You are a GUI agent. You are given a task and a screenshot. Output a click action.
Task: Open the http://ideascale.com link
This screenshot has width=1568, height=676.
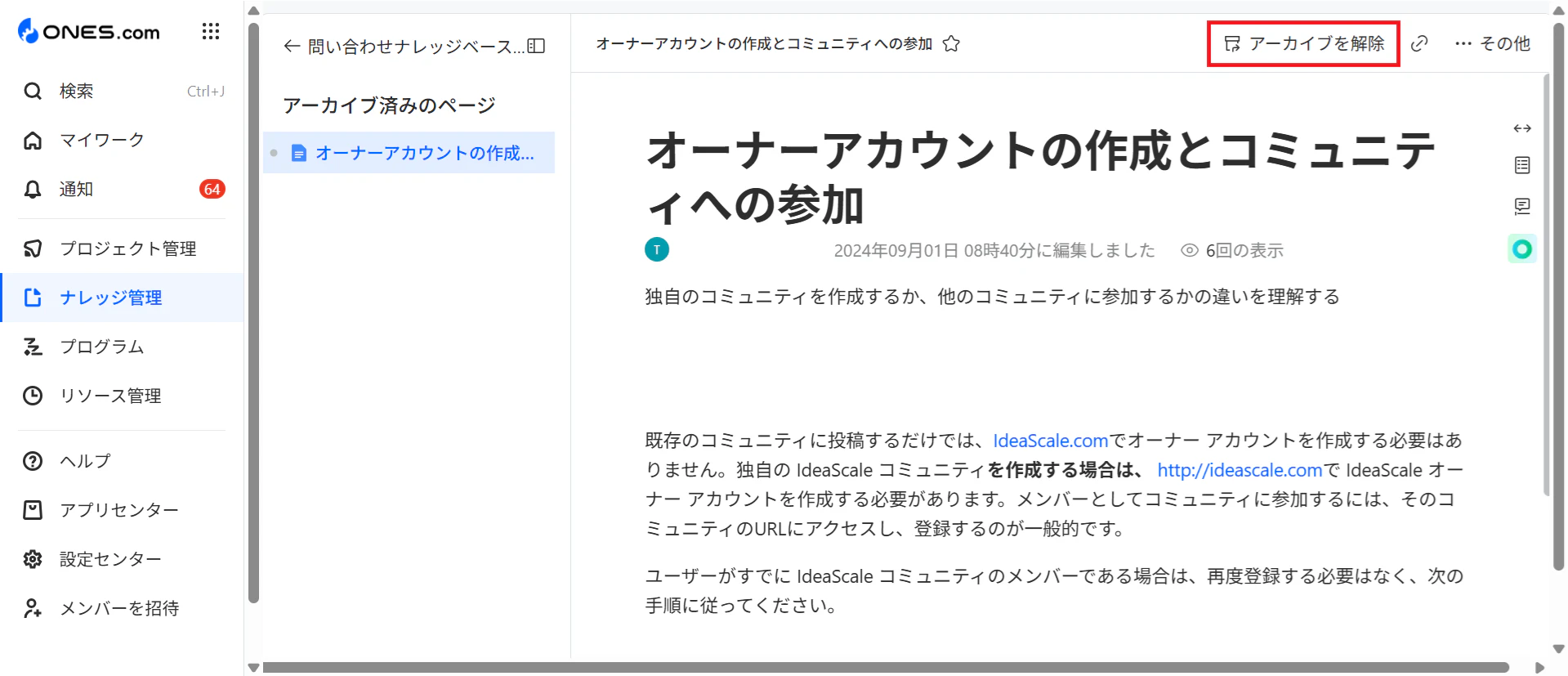click(1240, 470)
